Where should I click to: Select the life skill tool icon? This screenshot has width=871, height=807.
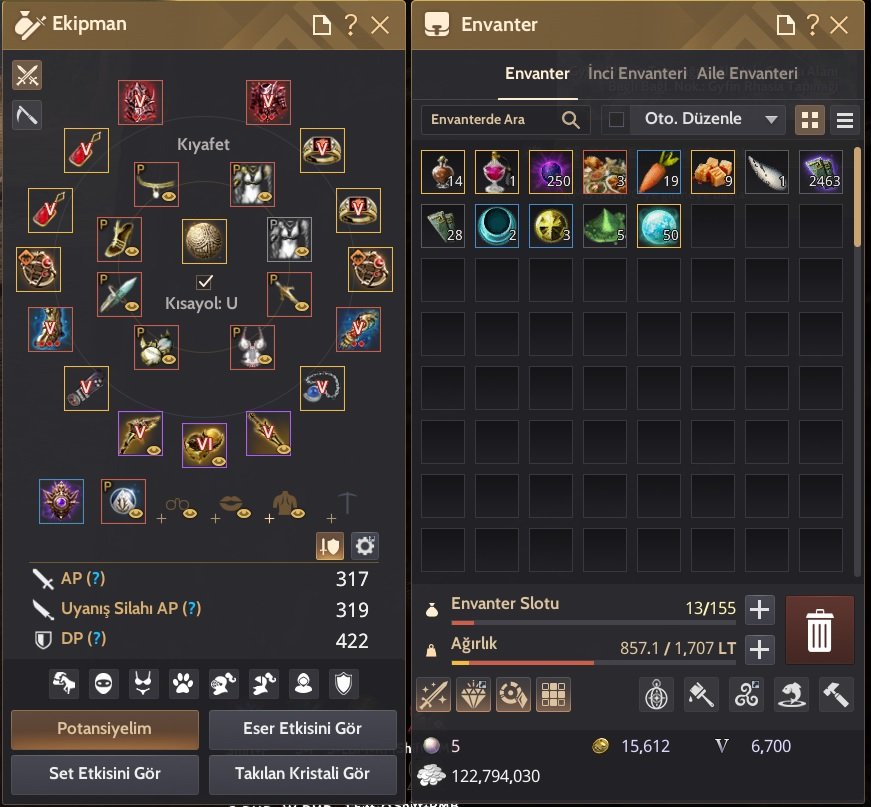tap(27, 115)
